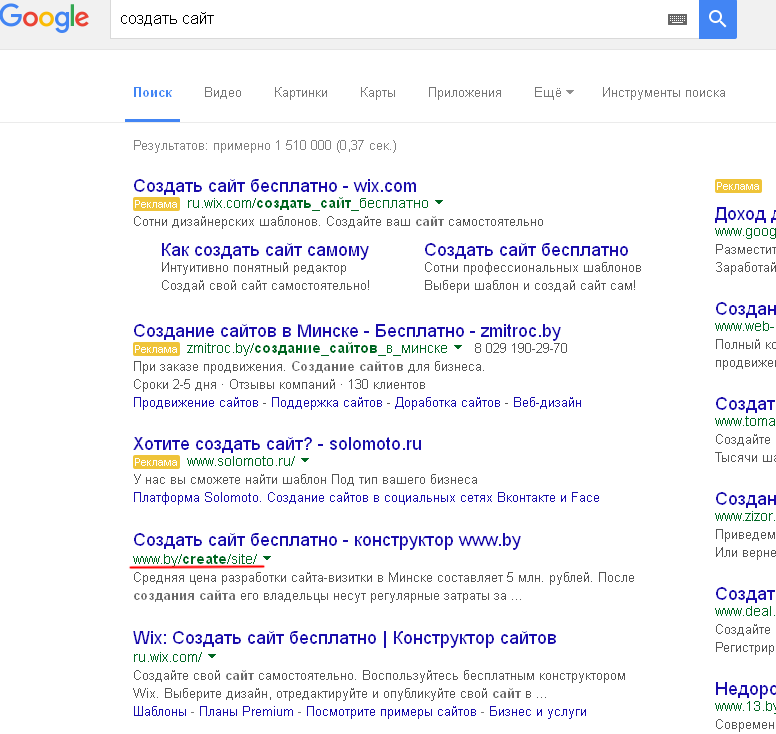Screen dimensions: 776x734
Task: Switch to the Видео tab
Action: click(x=223, y=93)
